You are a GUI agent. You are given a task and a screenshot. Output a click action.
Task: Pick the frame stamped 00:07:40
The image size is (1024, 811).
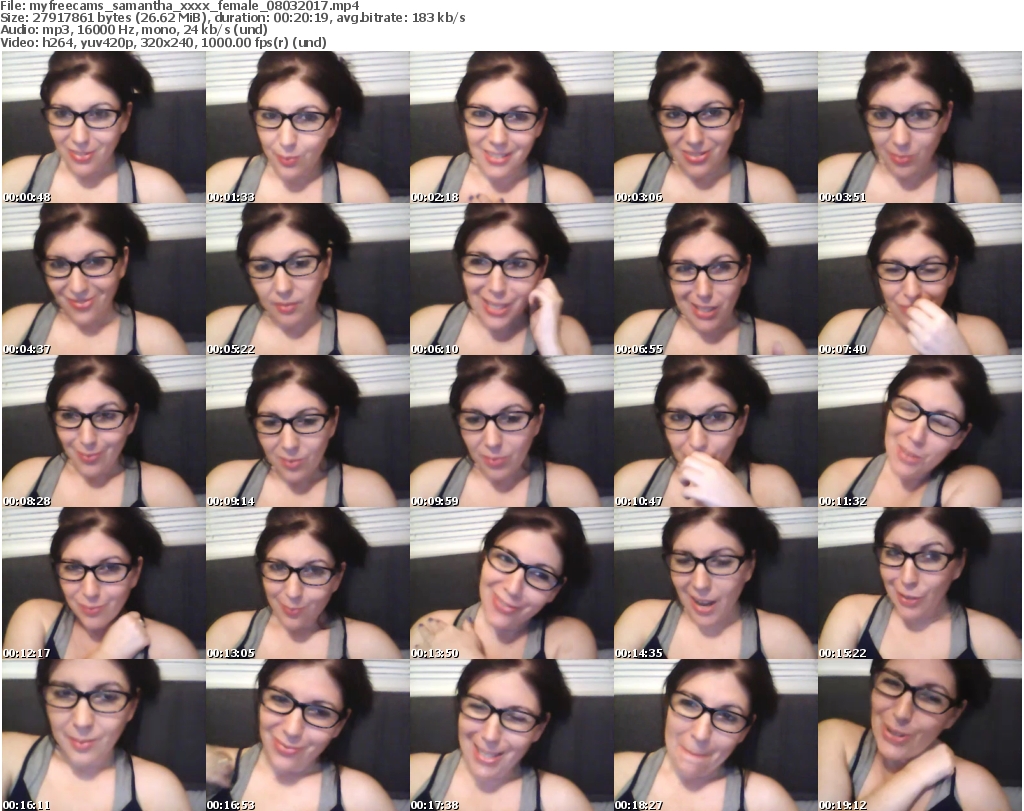(920, 279)
